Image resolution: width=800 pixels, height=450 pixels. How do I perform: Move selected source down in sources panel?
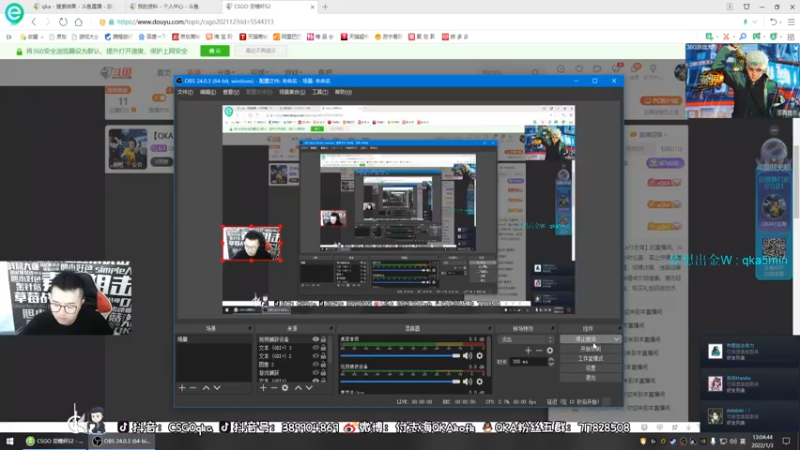pyautogui.click(x=309, y=388)
